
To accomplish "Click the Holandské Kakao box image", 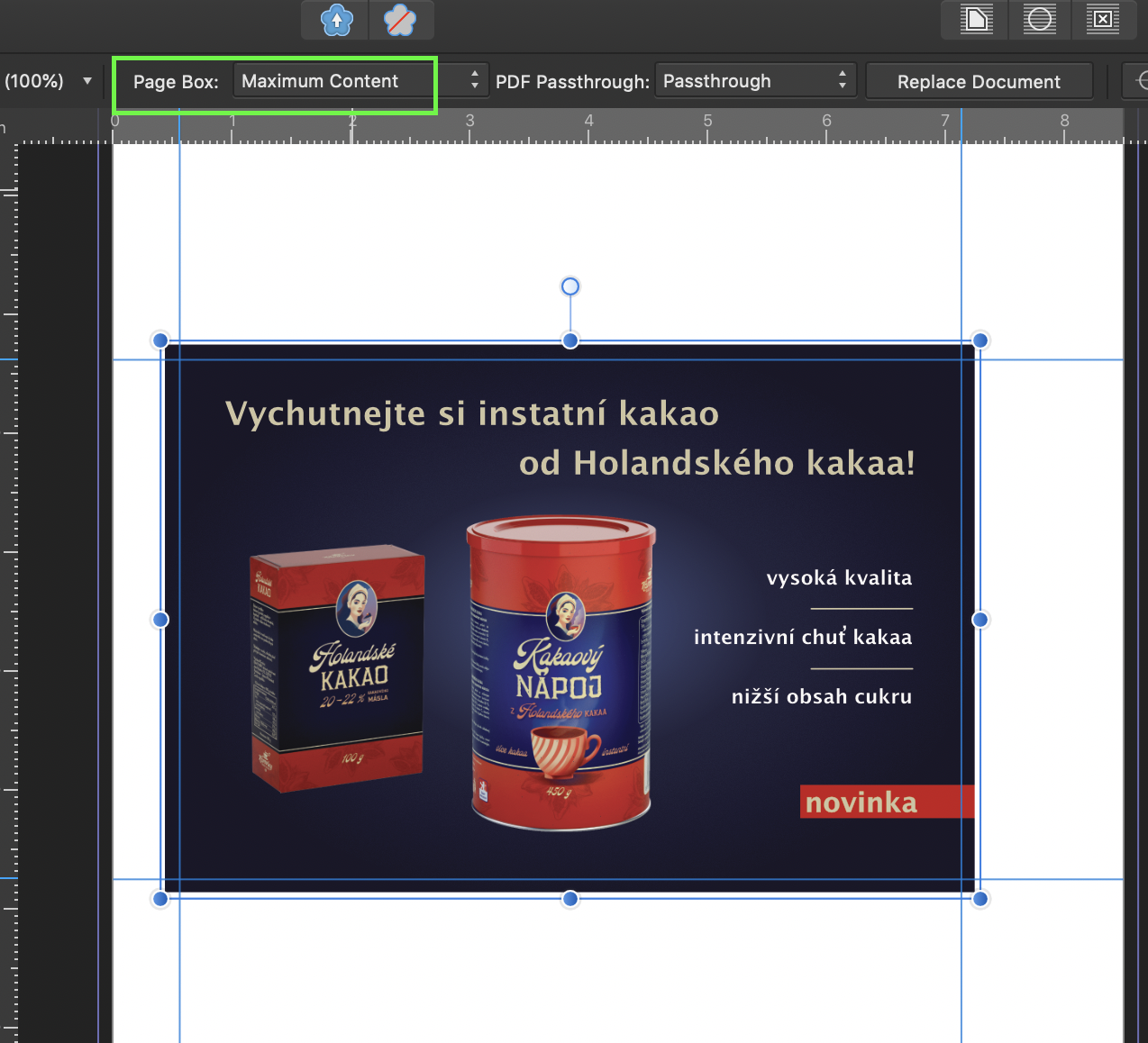I will coord(337,667).
